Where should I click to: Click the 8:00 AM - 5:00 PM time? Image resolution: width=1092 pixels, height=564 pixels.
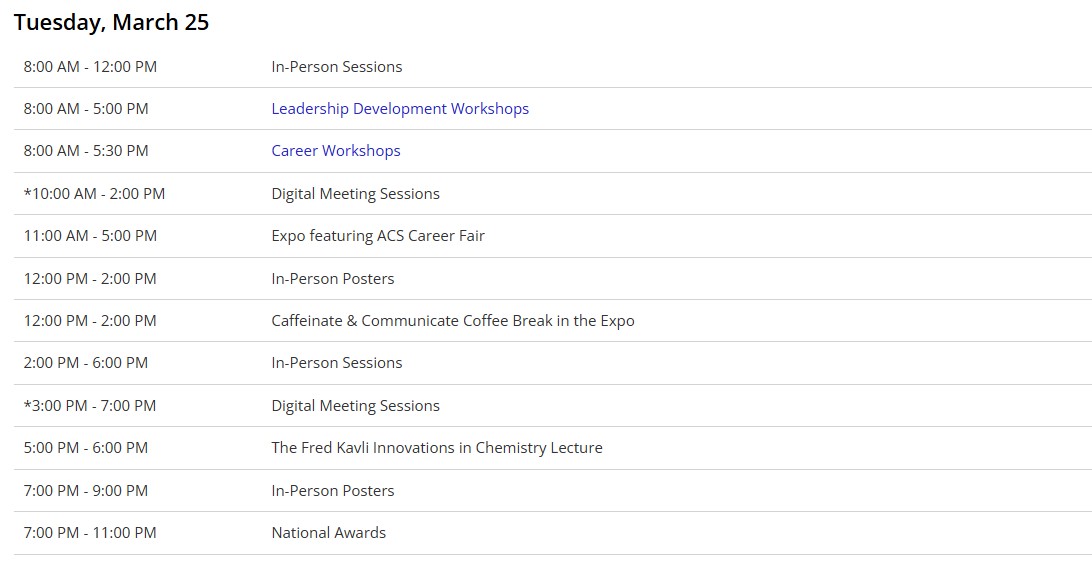(86, 109)
